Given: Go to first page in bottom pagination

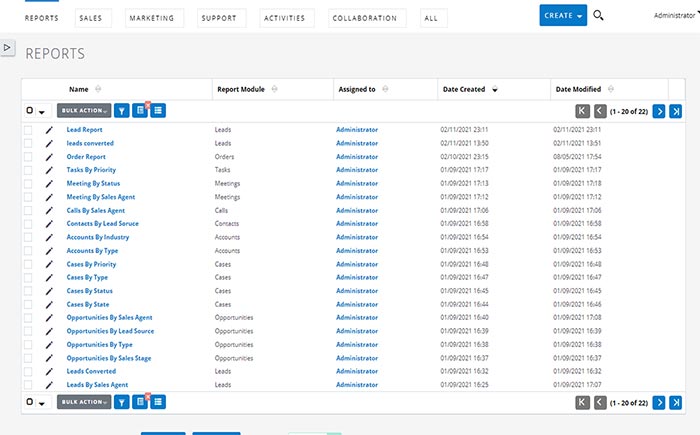Looking at the screenshot, I should click(582, 403).
